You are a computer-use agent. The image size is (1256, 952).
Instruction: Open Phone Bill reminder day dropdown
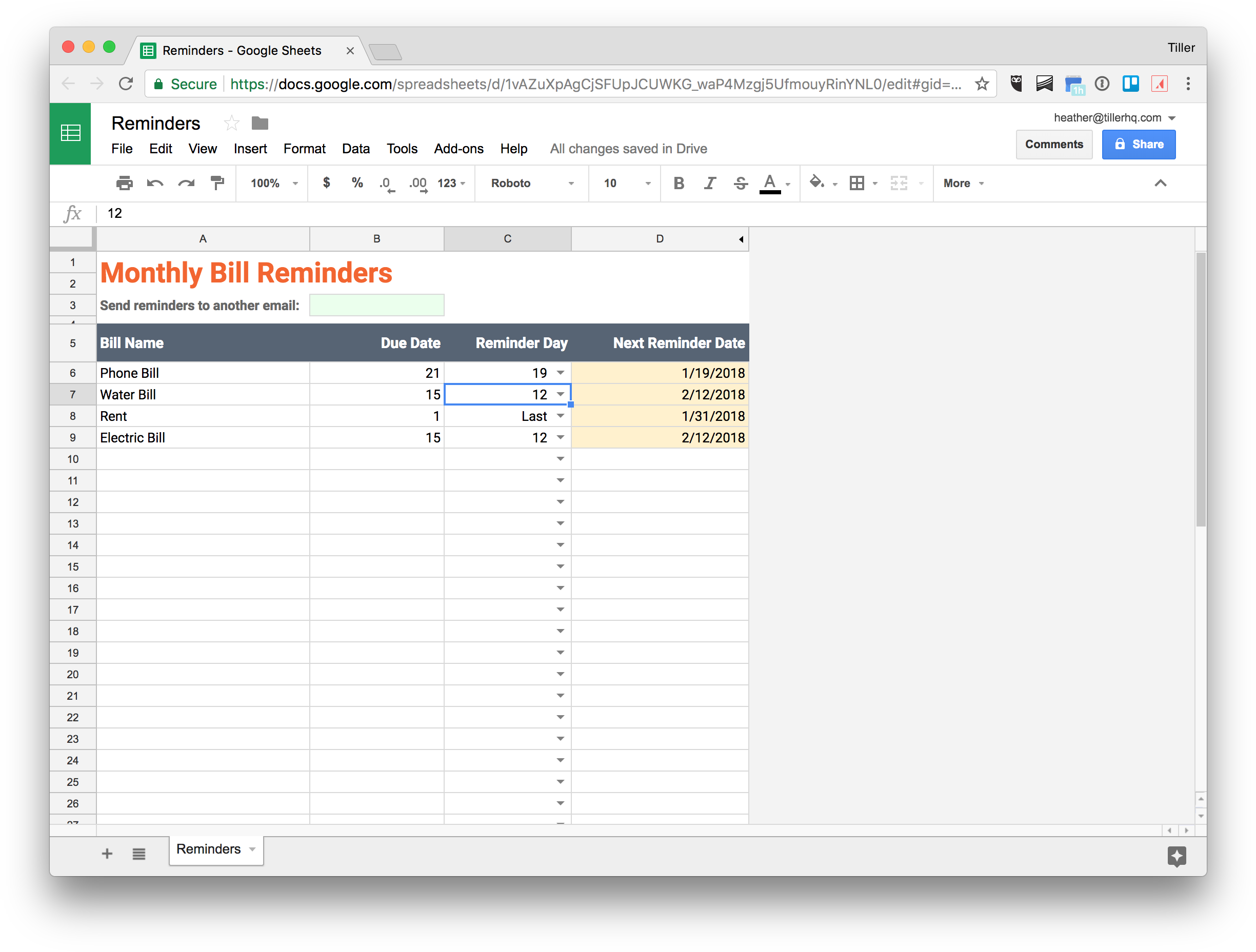point(561,373)
